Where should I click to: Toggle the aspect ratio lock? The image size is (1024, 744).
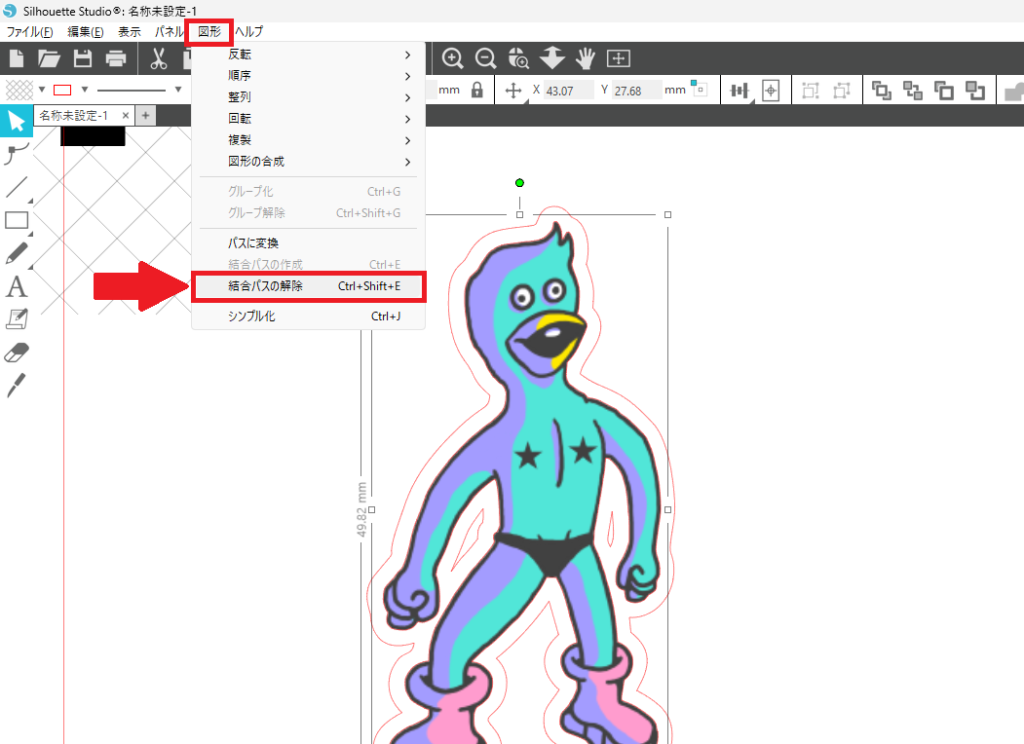point(477,89)
